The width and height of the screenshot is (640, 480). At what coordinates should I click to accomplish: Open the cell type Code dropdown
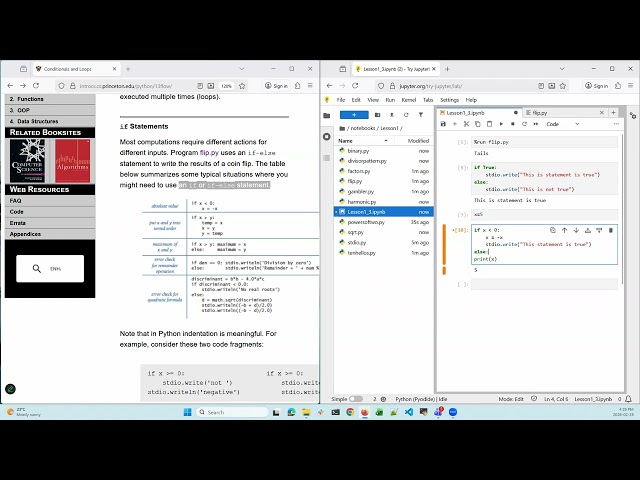(x=562, y=124)
